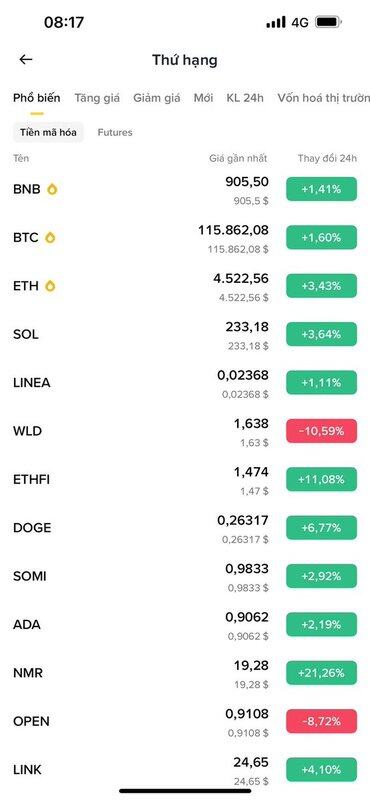The height and width of the screenshot is (800, 370).
Task: Sort by Thay đổi 24h column
Action: (327, 159)
